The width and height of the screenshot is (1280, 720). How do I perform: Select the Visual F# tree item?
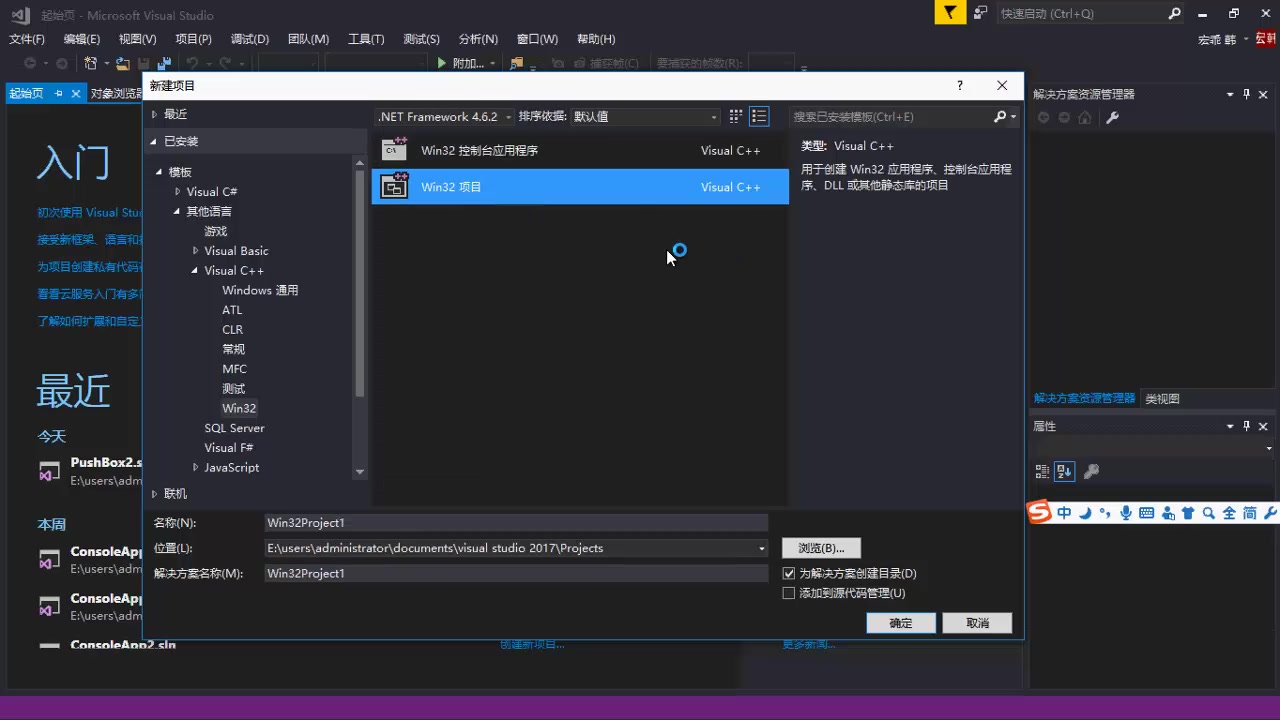228,448
